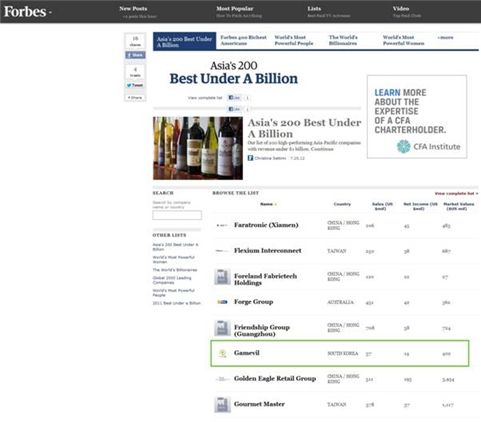The height and width of the screenshot is (422, 481).
Task: Click the Twitter Tweet button
Action: click(x=135, y=85)
